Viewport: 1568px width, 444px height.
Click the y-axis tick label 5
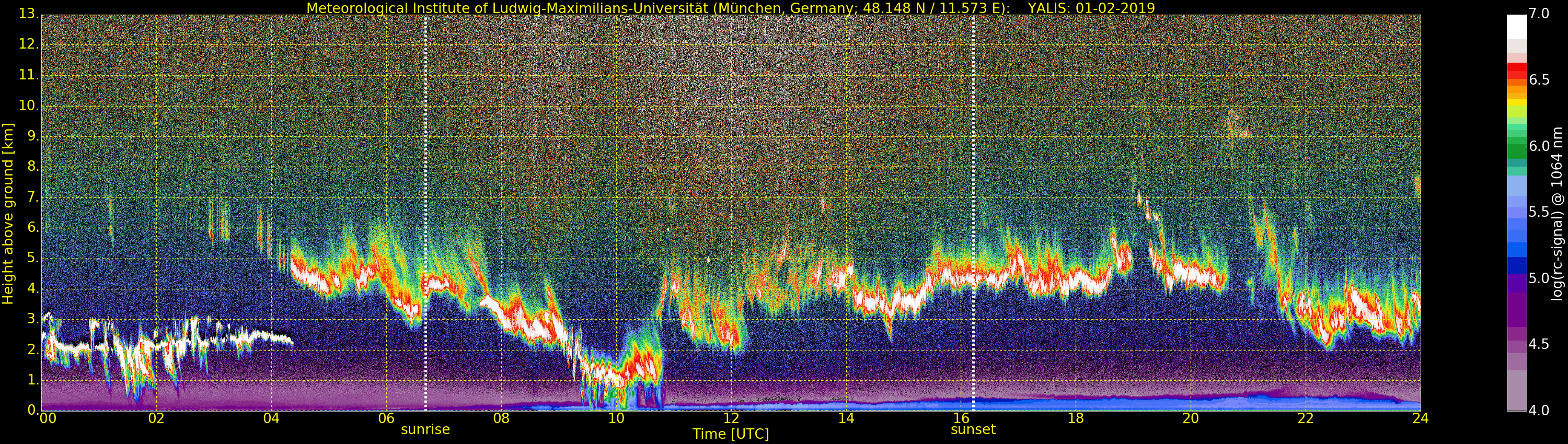pyautogui.click(x=33, y=258)
